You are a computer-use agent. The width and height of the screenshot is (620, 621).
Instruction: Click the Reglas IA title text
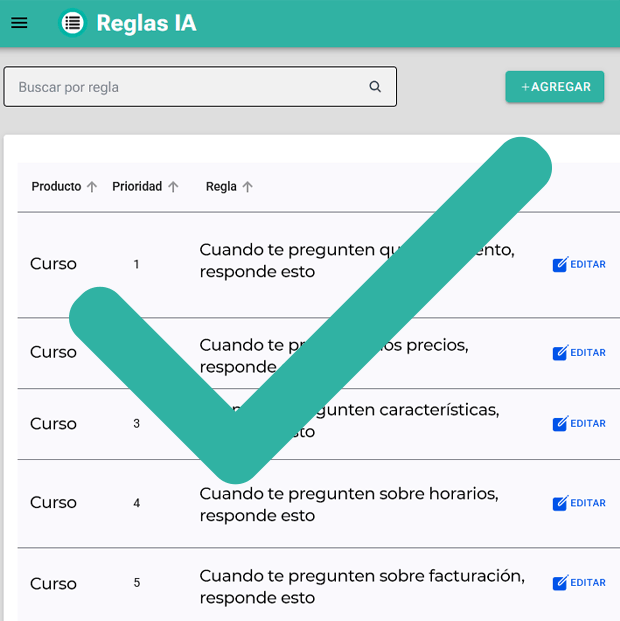tap(146, 23)
